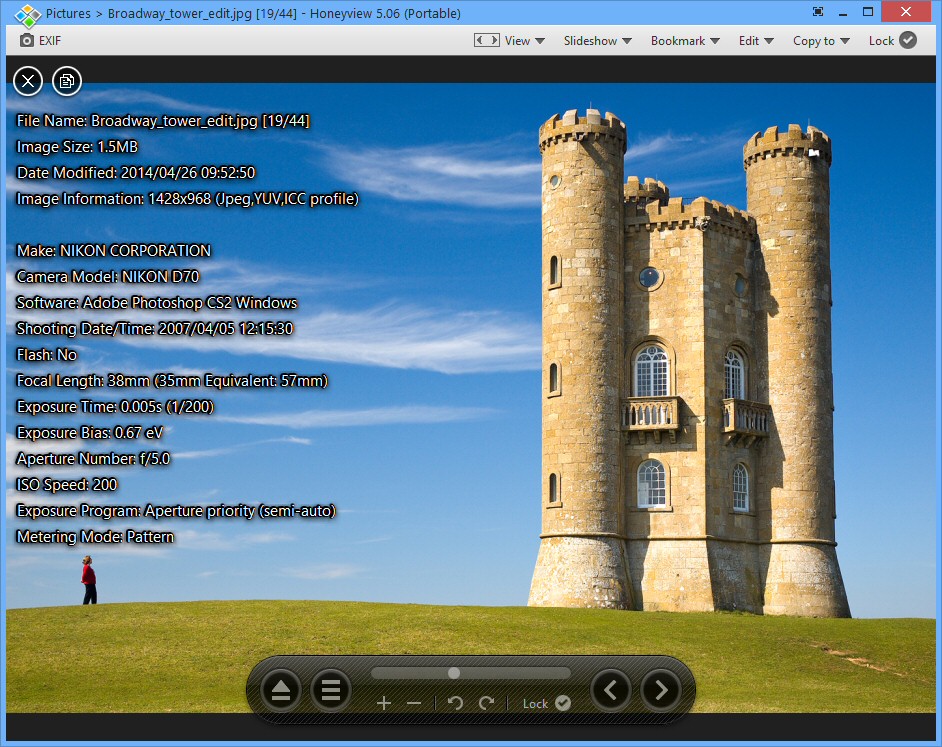Screen dimensions: 942x747
Task: Click the "Shooting Date/Time" line
Action: (155, 328)
